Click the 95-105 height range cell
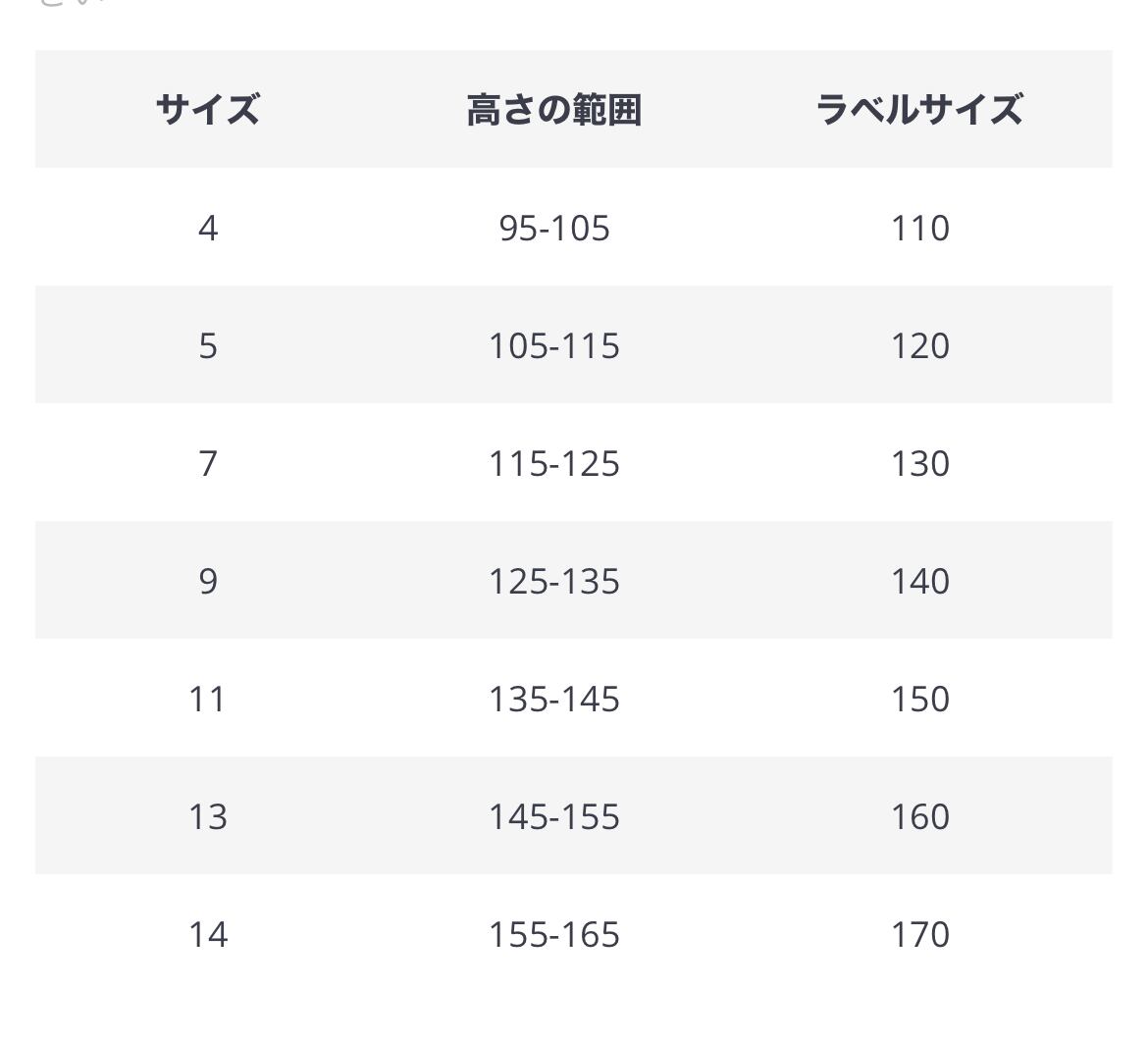This screenshot has height=1041, width=1148. (x=554, y=228)
